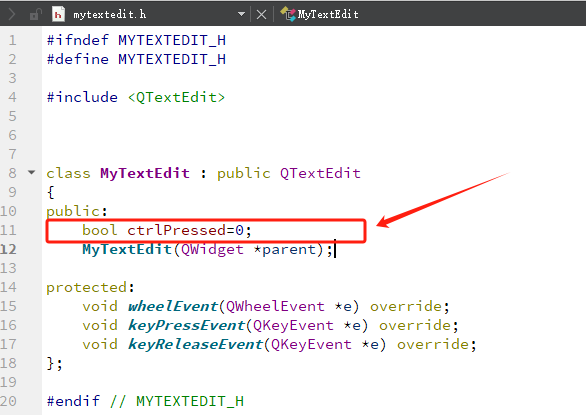Click line number 8 in the gutter

pyautogui.click(x=12, y=173)
